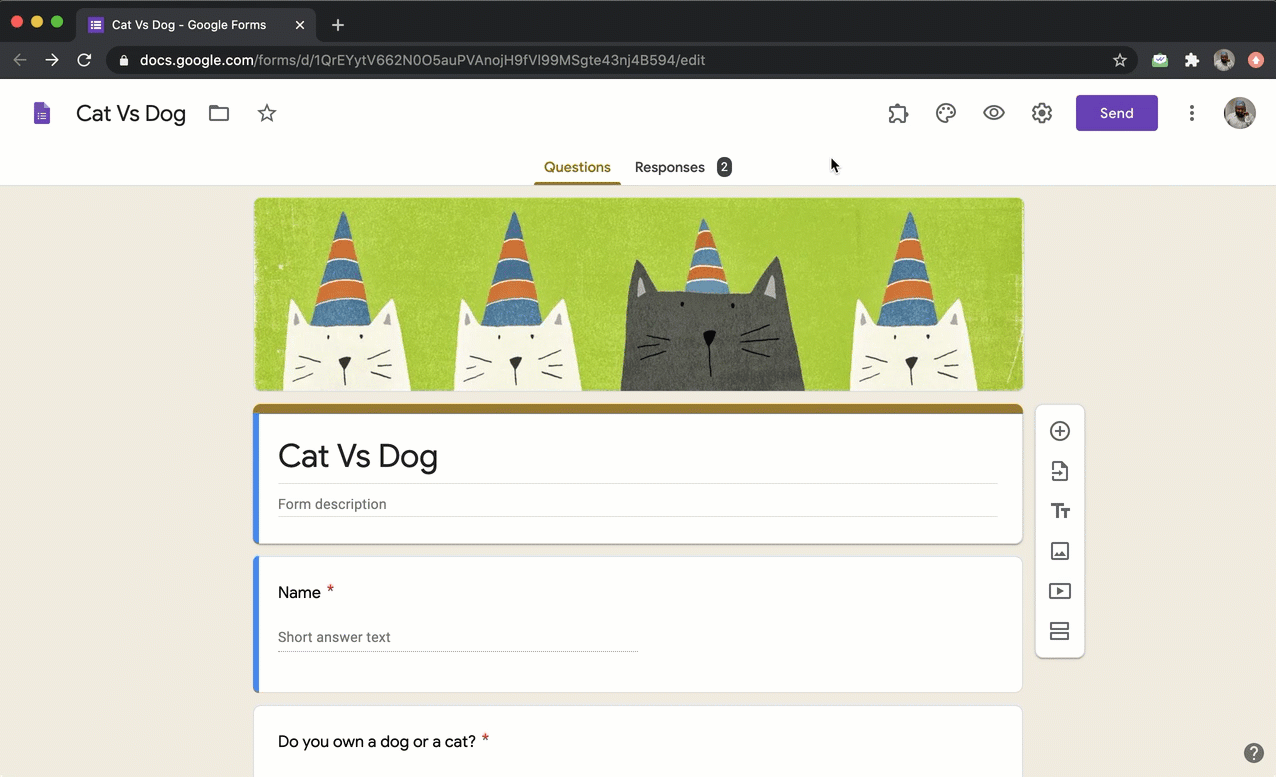Screen dimensions: 1276x777
Task: Open the three-dot overflow menu
Action: [1191, 113]
